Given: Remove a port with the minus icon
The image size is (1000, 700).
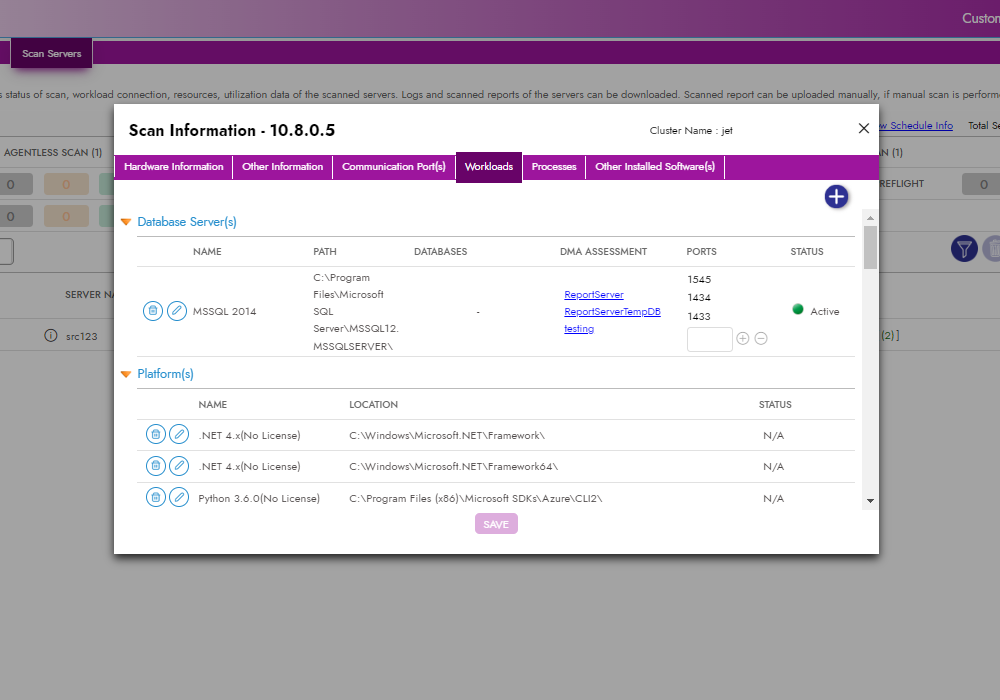Looking at the screenshot, I should click(761, 339).
